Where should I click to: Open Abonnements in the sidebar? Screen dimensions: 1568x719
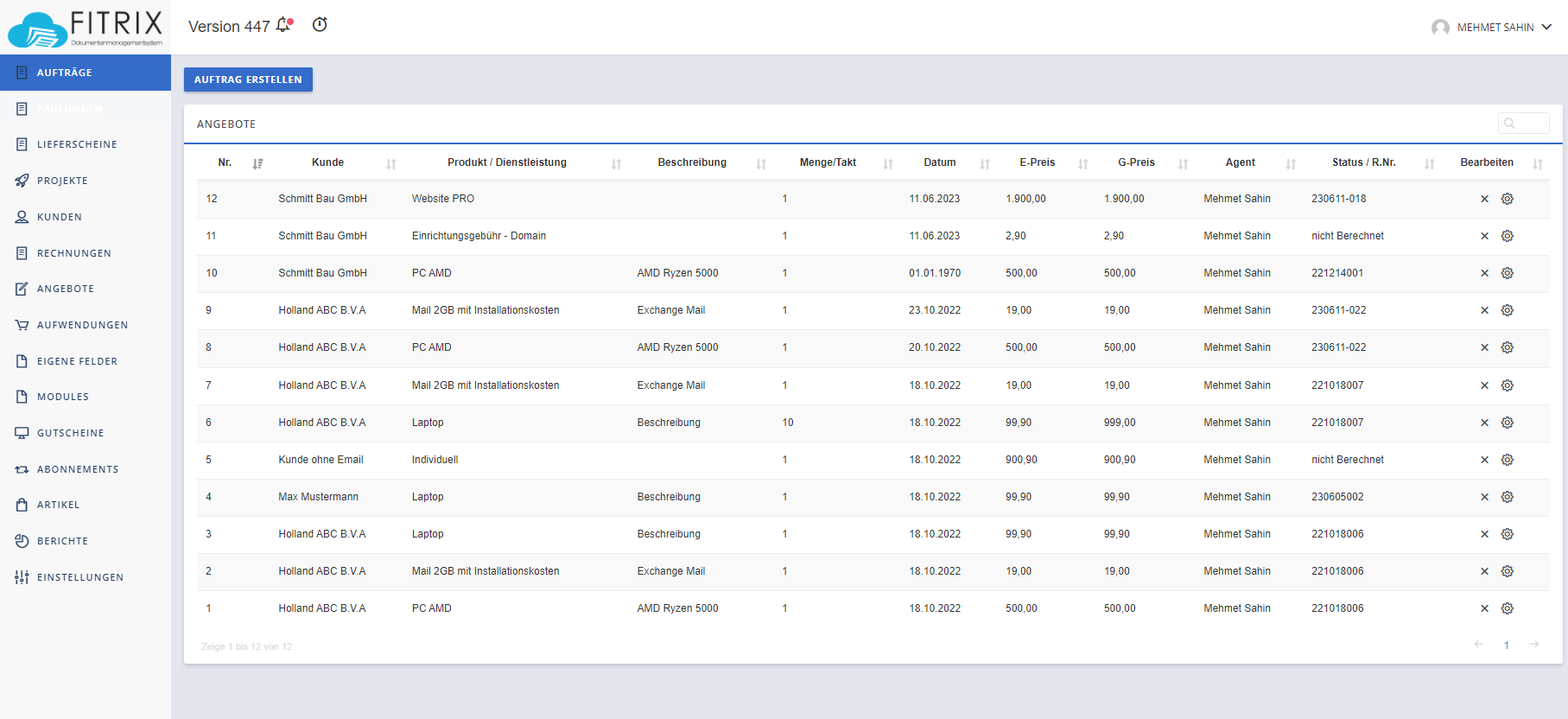(86, 469)
